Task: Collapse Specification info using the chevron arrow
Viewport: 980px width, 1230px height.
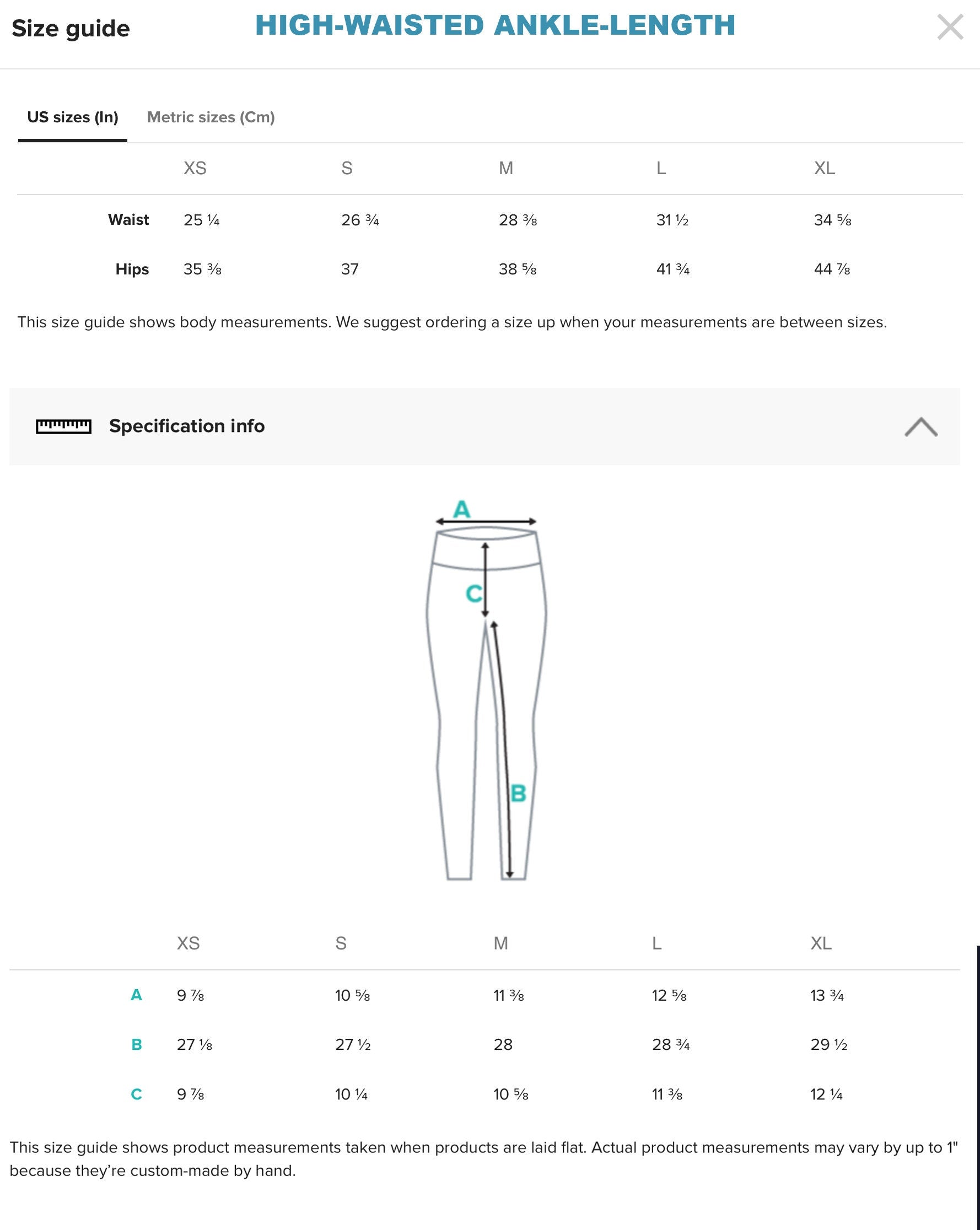Action: 920,427
